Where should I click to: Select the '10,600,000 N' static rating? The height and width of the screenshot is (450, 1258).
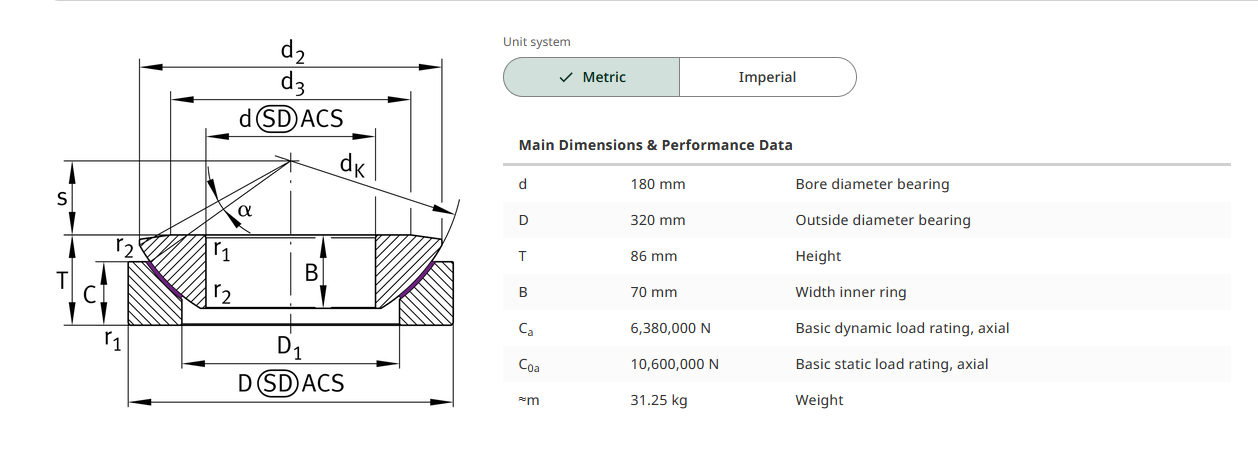675,364
